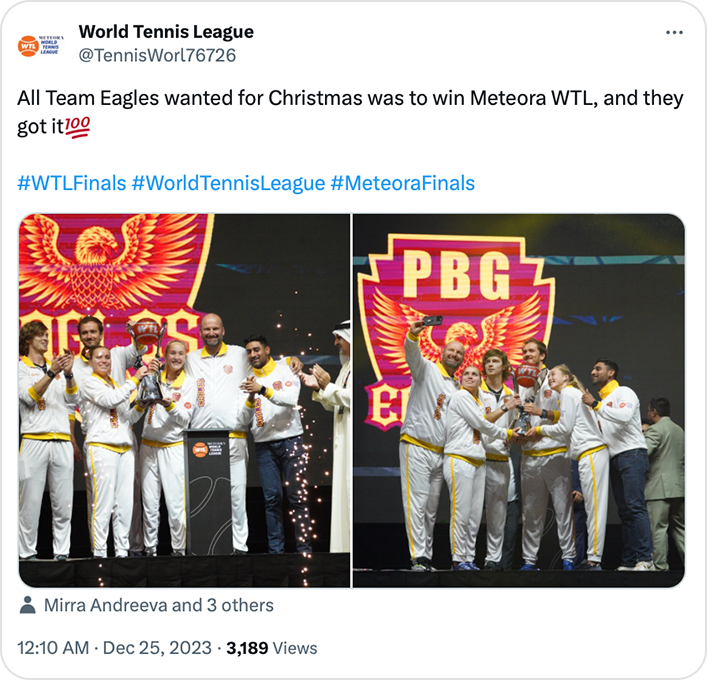The width and height of the screenshot is (707, 680).
Task: Open the right team selfie photo
Action: (519, 400)
